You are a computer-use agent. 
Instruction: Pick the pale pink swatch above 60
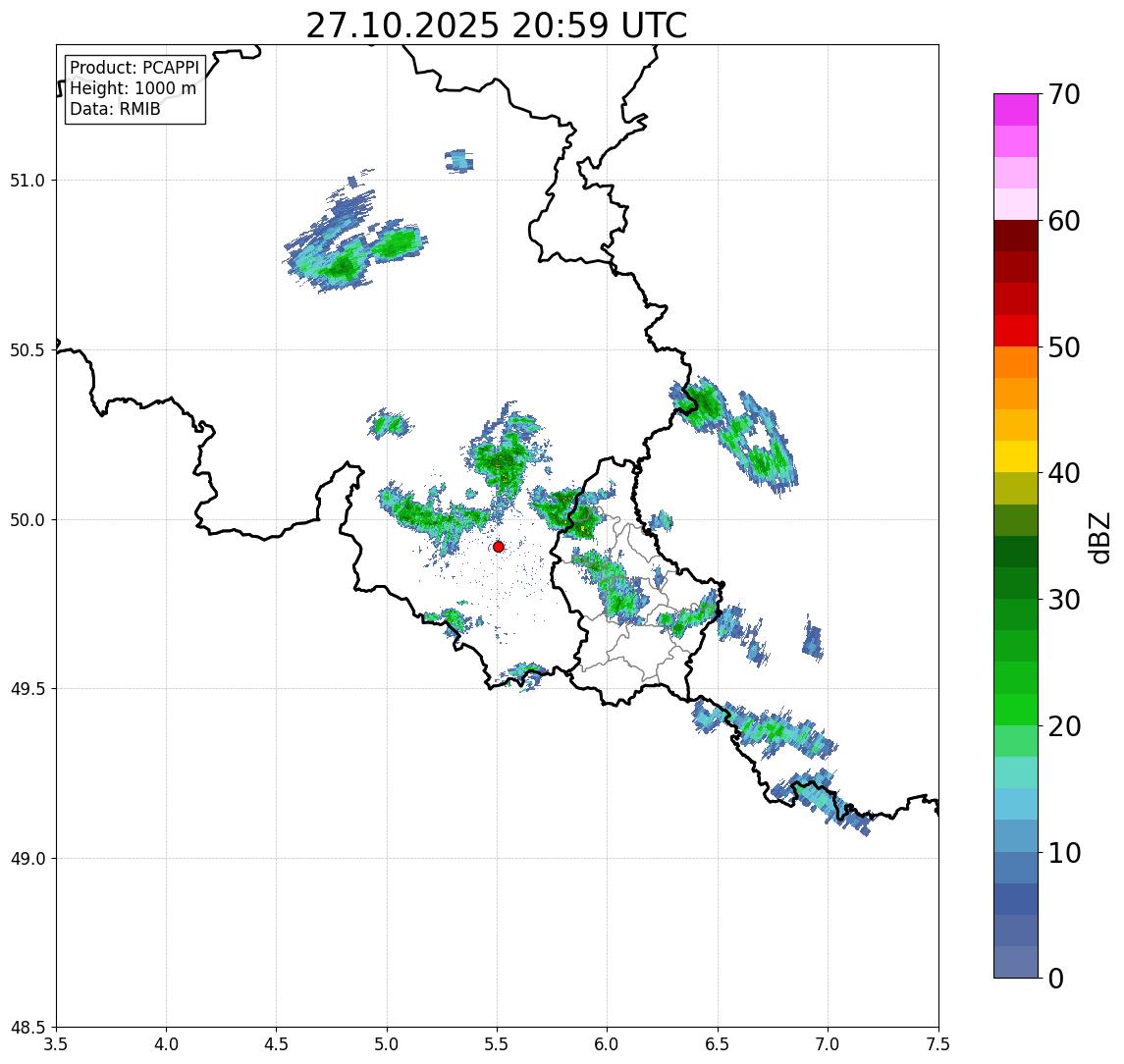[x=1016, y=204]
